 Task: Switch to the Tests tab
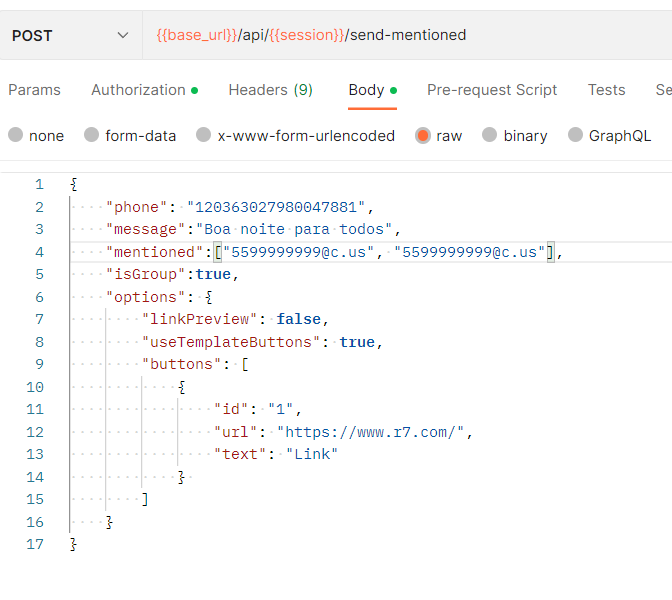tap(606, 90)
